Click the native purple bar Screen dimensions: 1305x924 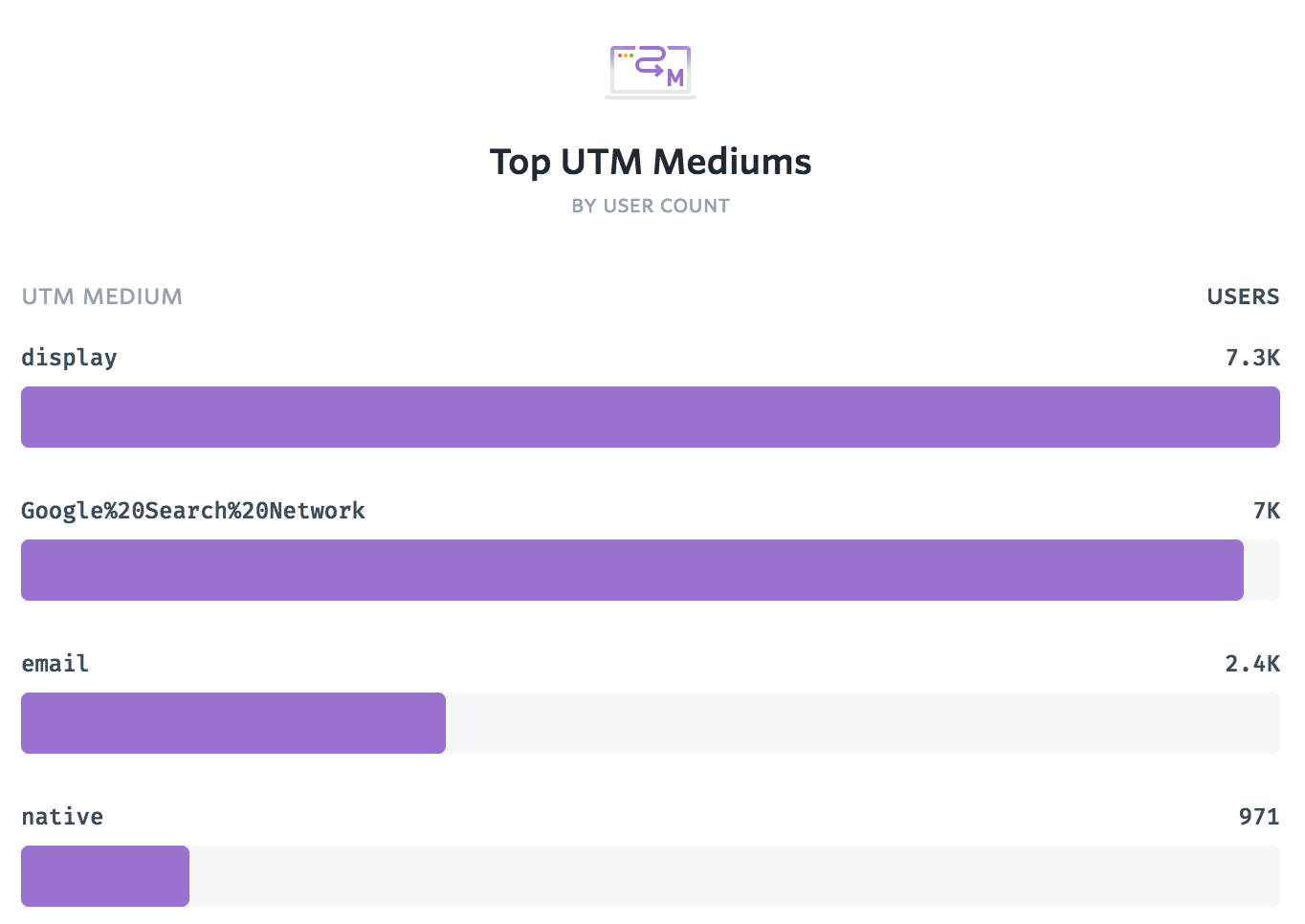105,876
